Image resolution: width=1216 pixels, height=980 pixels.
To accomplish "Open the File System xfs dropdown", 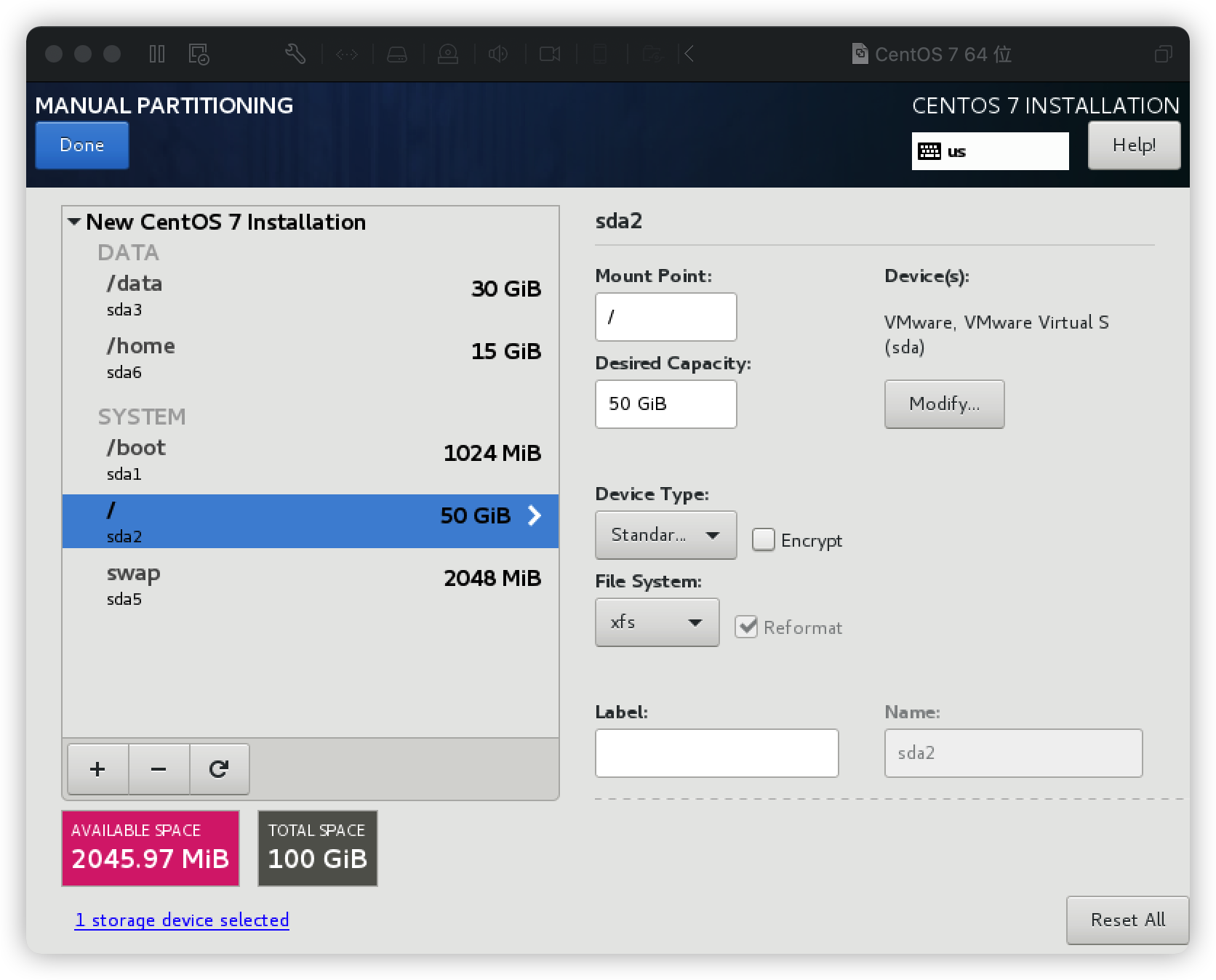I will 657,622.
